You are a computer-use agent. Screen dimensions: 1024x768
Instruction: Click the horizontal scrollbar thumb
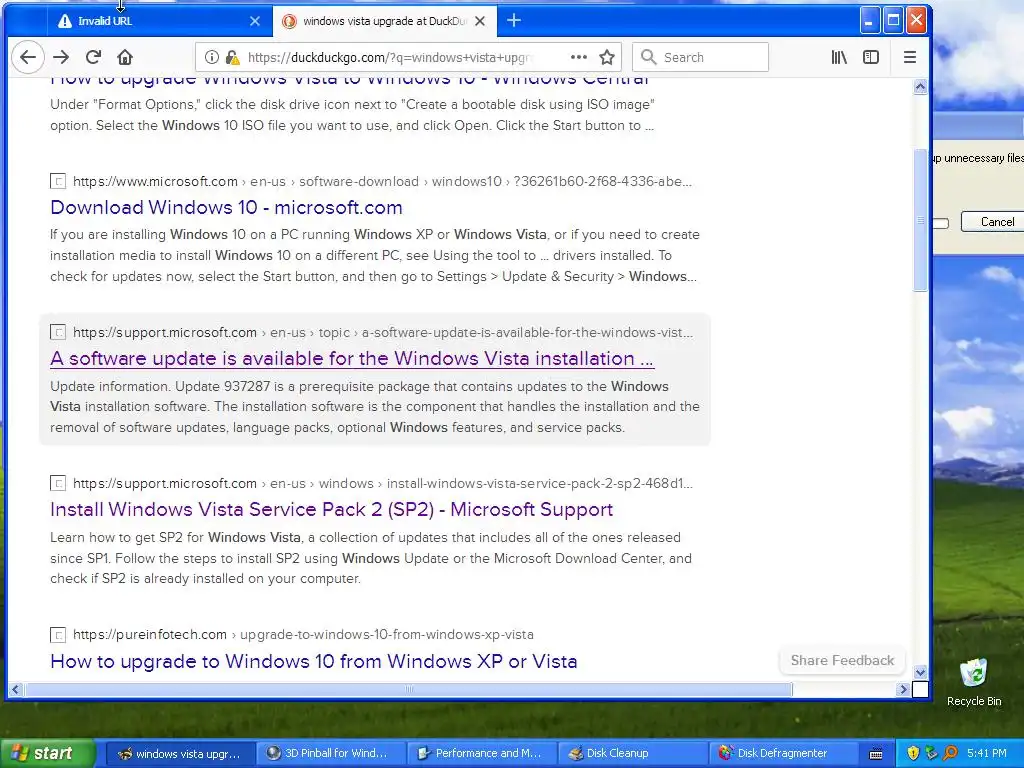point(408,689)
